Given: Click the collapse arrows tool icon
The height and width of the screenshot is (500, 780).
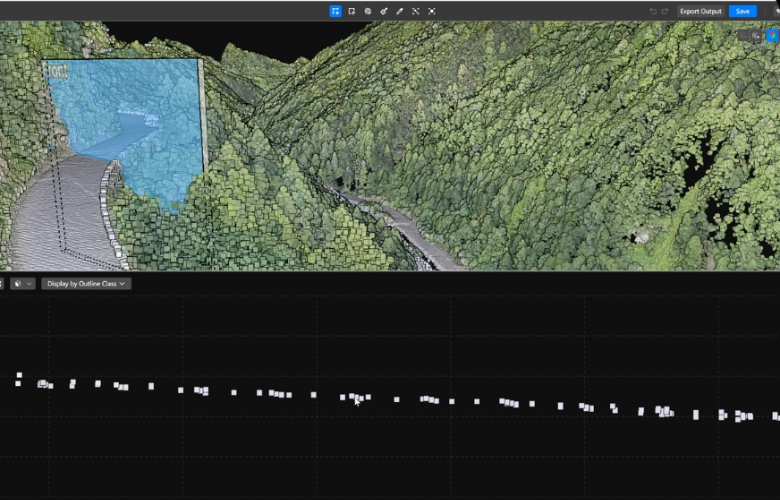Looking at the screenshot, I should (x=416, y=11).
